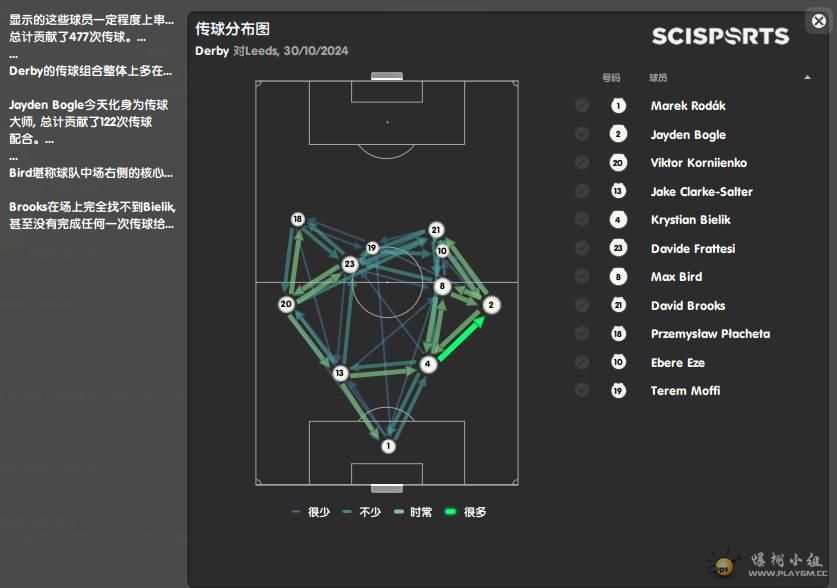Untick the checkmark beside Jayden Bogle

[582, 134]
